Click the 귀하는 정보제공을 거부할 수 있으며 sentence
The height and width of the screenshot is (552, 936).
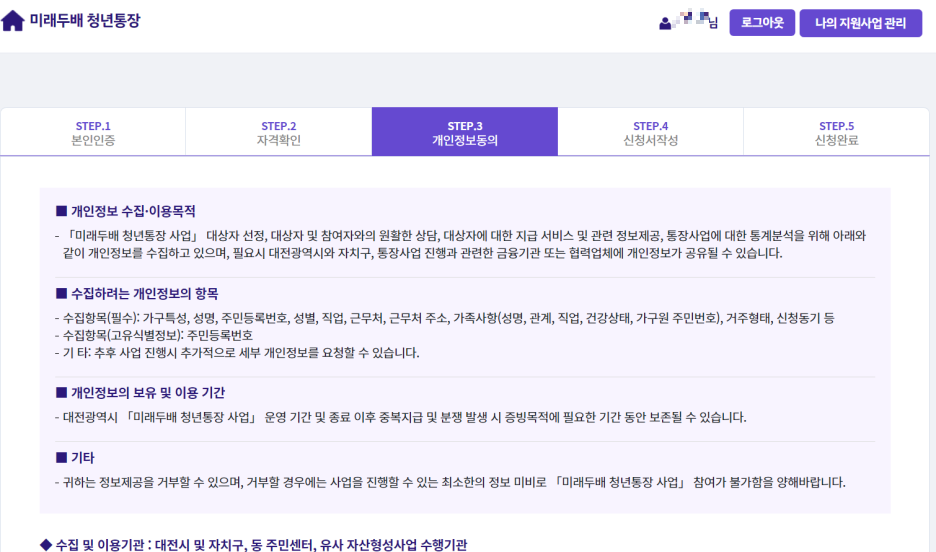point(450,482)
